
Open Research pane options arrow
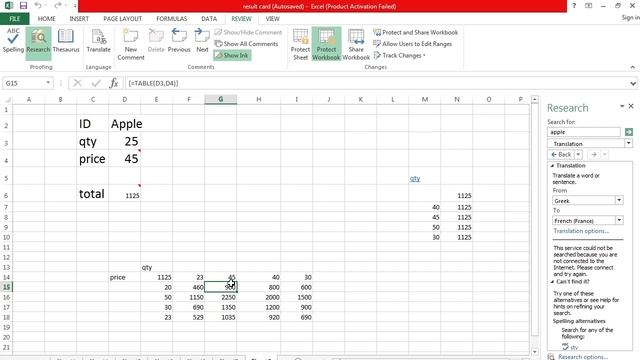tap(622, 106)
